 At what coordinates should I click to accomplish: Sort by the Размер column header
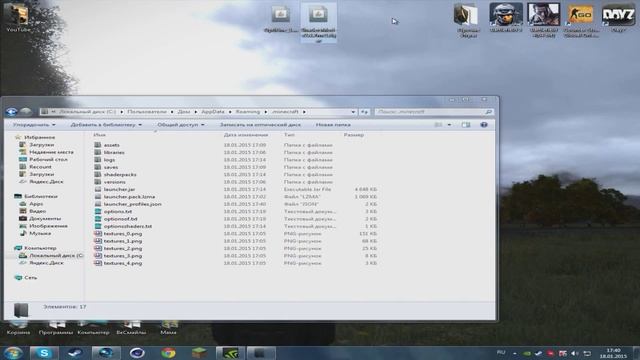pos(353,135)
